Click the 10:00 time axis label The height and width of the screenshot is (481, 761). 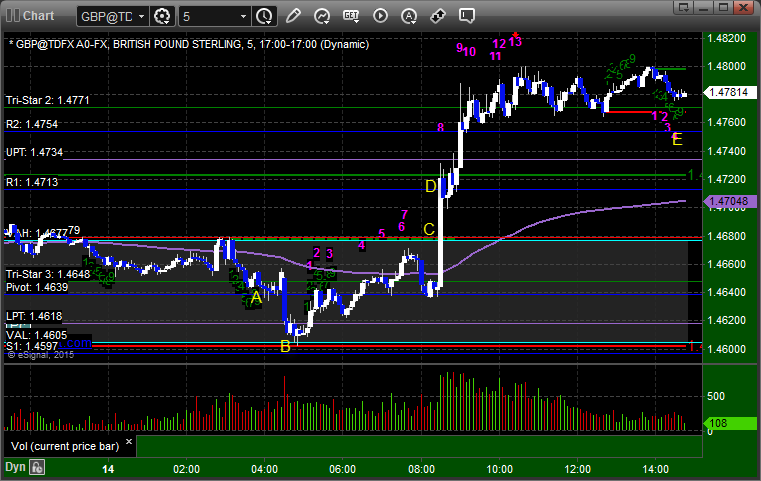[x=499, y=469]
